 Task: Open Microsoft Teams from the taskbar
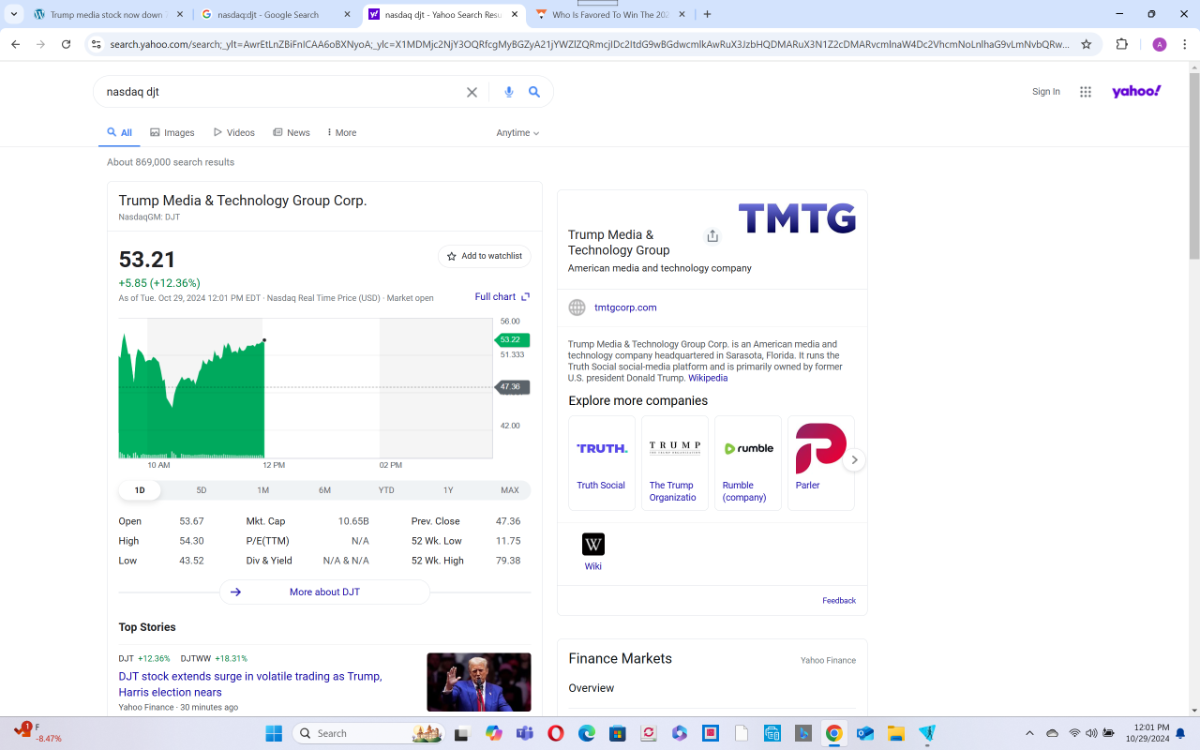tap(524, 733)
